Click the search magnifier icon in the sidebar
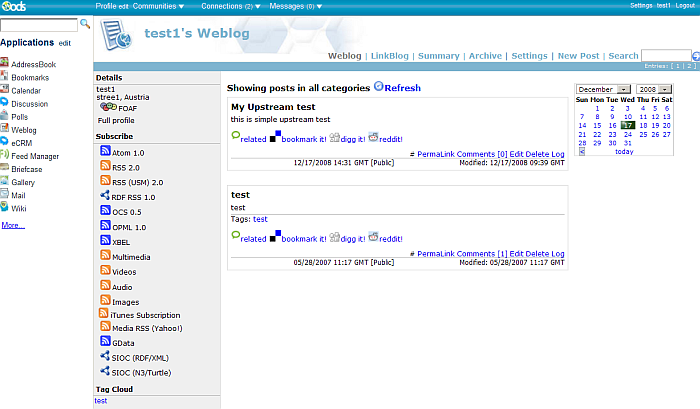 83,24
